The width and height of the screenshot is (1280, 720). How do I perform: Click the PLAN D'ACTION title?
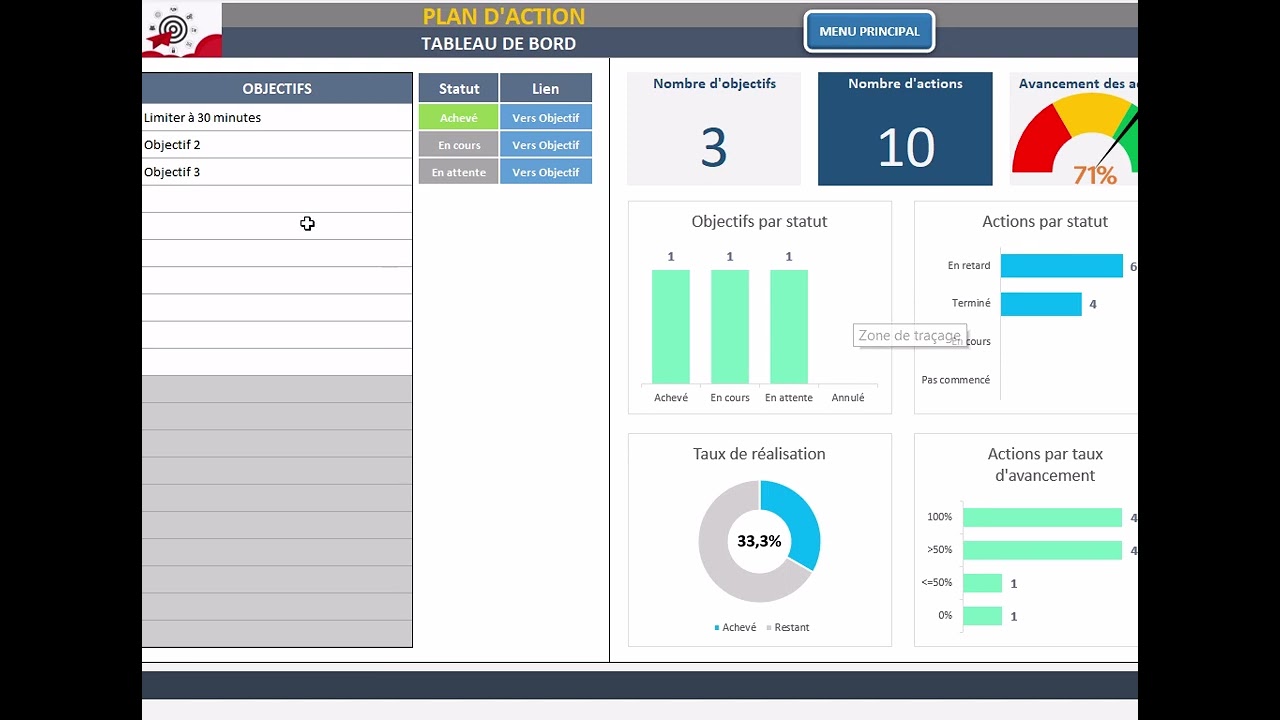(x=504, y=16)
